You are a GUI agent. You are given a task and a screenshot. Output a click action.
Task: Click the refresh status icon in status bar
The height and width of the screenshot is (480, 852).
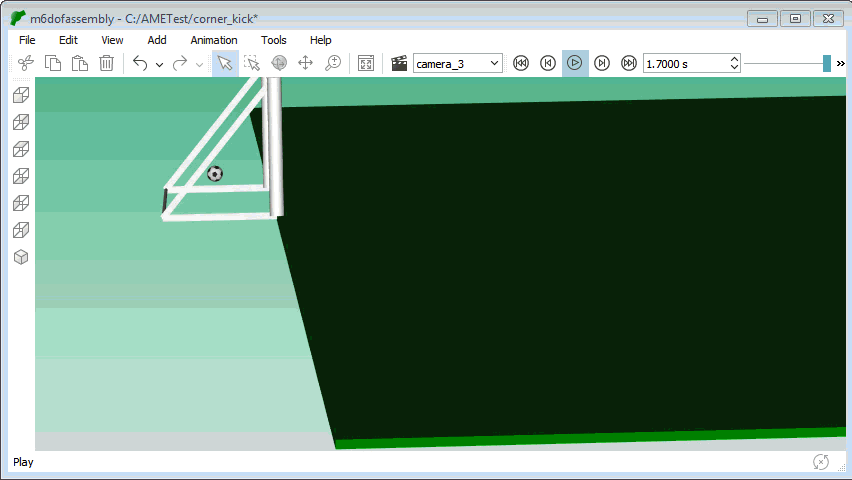point(820,462)
